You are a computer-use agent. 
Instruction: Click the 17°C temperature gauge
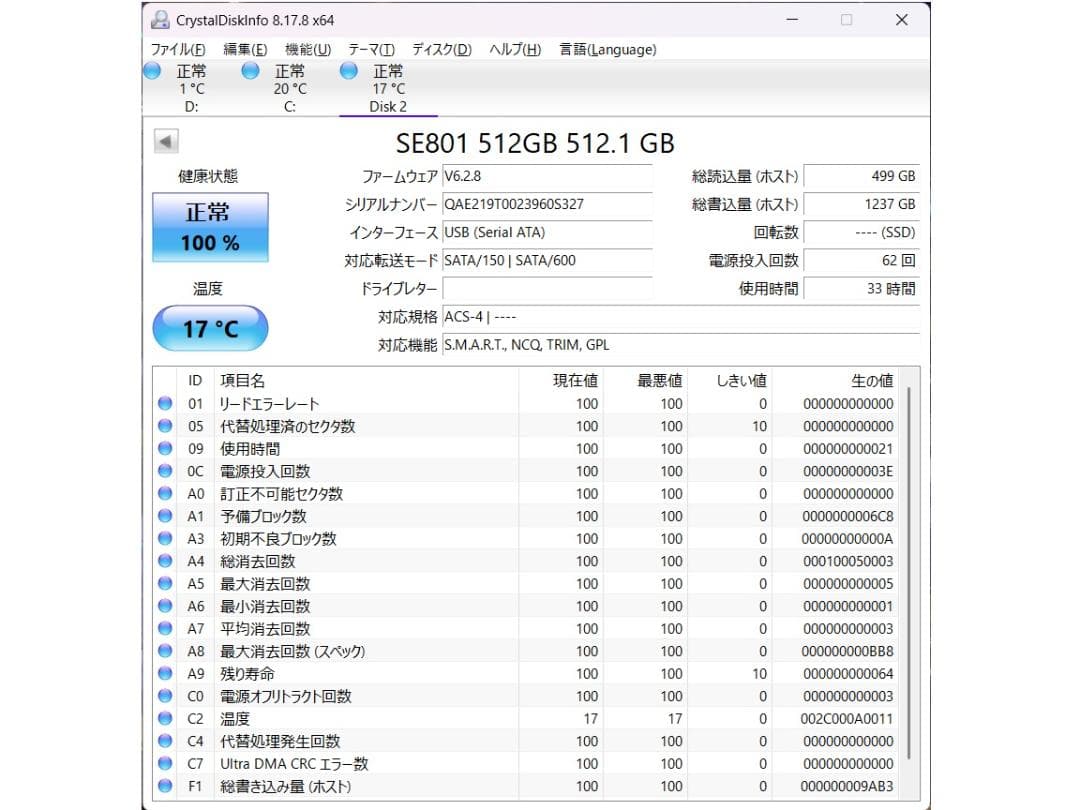click(210, 328)
